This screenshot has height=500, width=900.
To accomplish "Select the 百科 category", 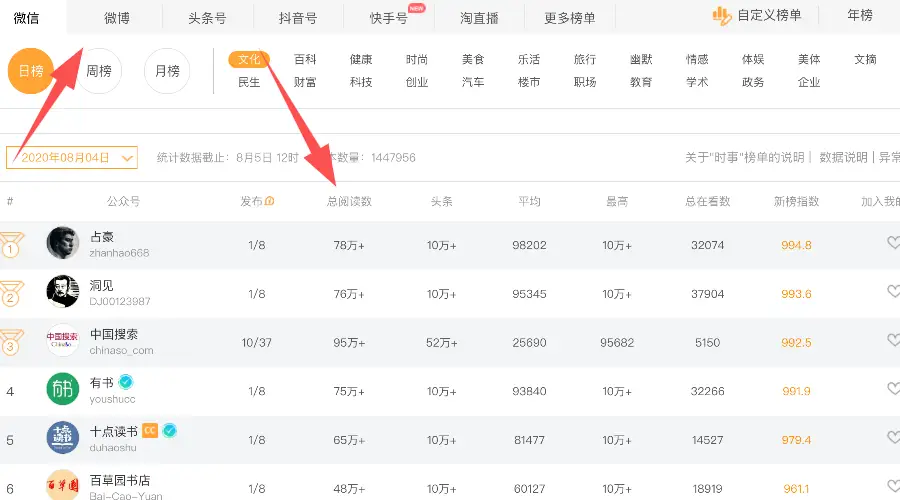I will [305, 59].
